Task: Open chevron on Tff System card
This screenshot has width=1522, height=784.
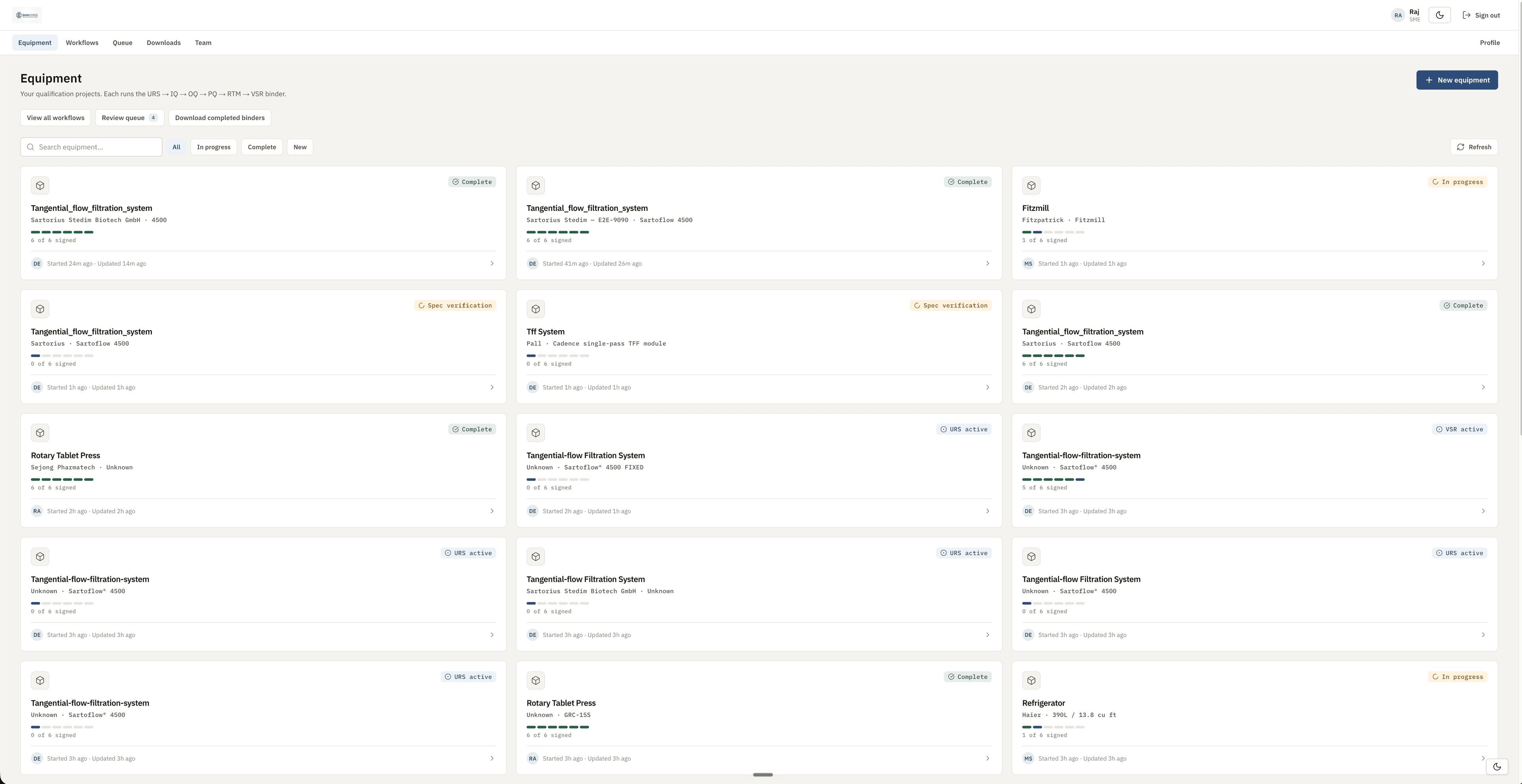Action: [x=987, y=388]
